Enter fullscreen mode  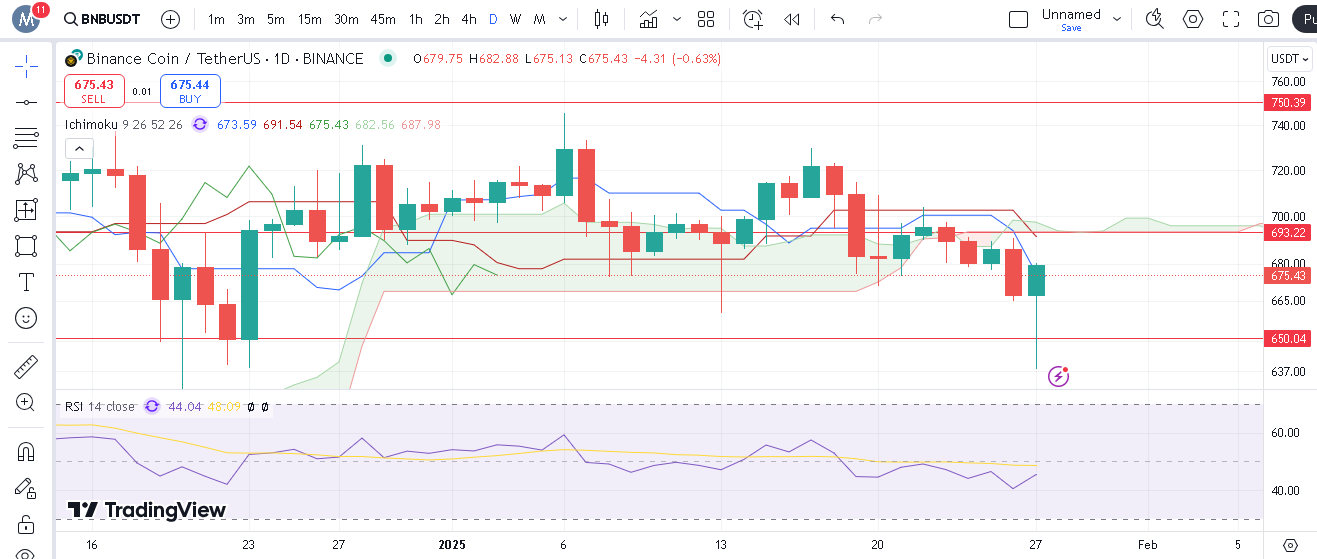pos(1231,19)
